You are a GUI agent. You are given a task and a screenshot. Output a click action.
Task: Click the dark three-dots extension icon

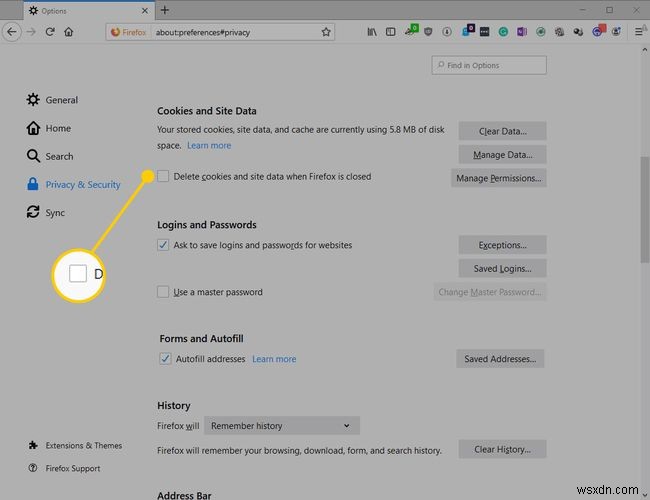click(x=485, y=32)
